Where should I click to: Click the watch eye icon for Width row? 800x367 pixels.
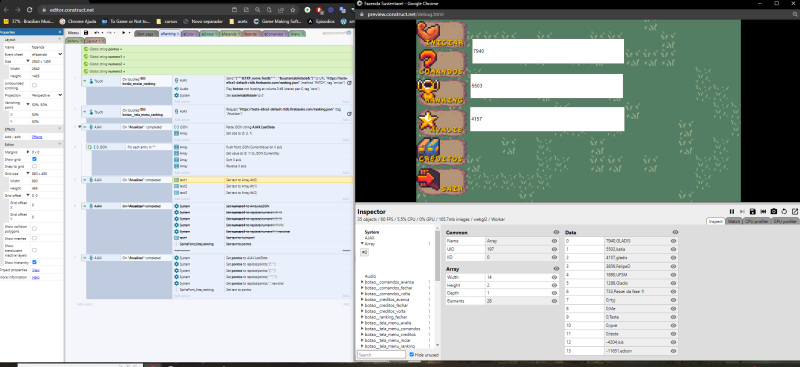click(x=555, y=277)
